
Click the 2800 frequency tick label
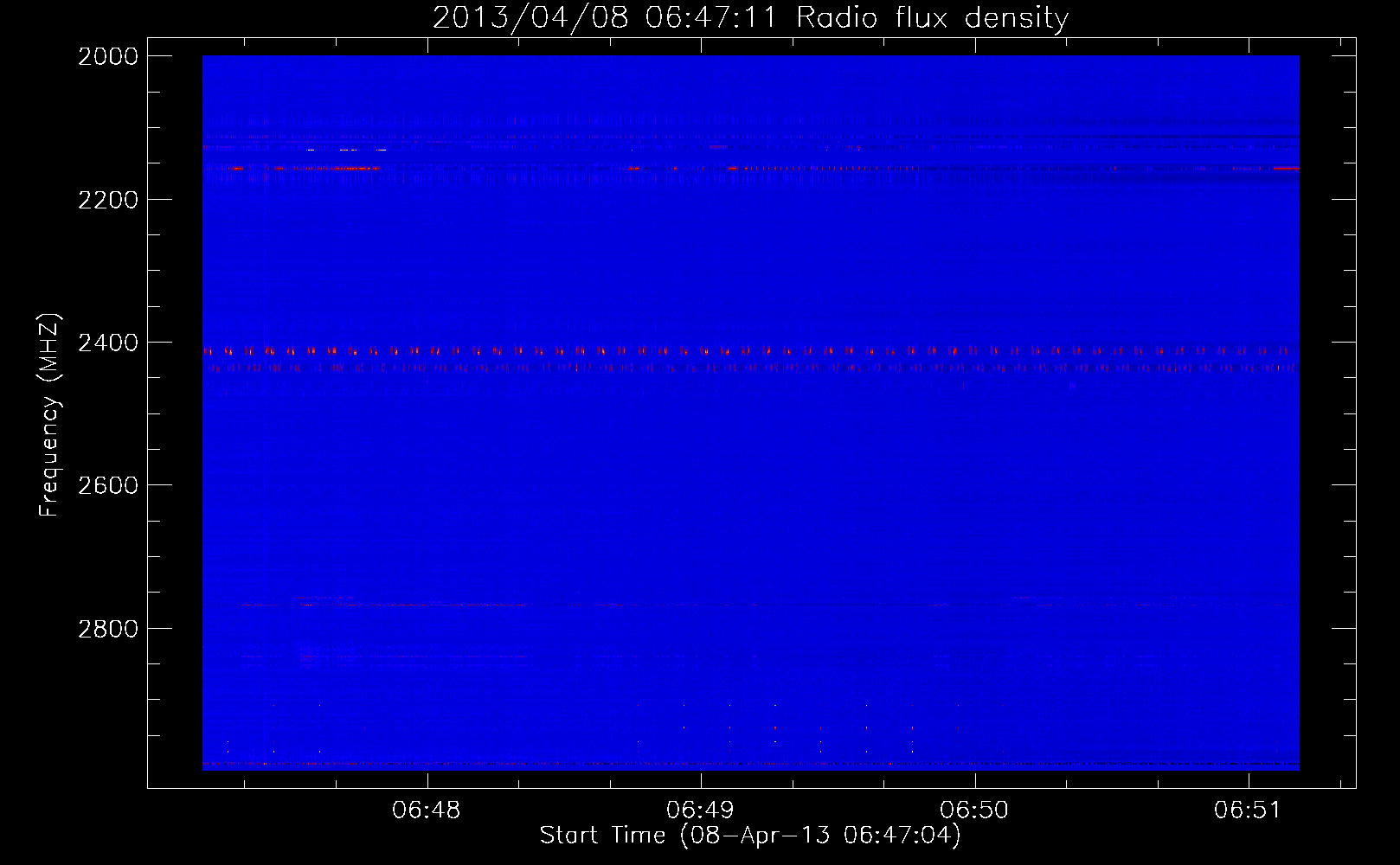click(x=108, y=629)
